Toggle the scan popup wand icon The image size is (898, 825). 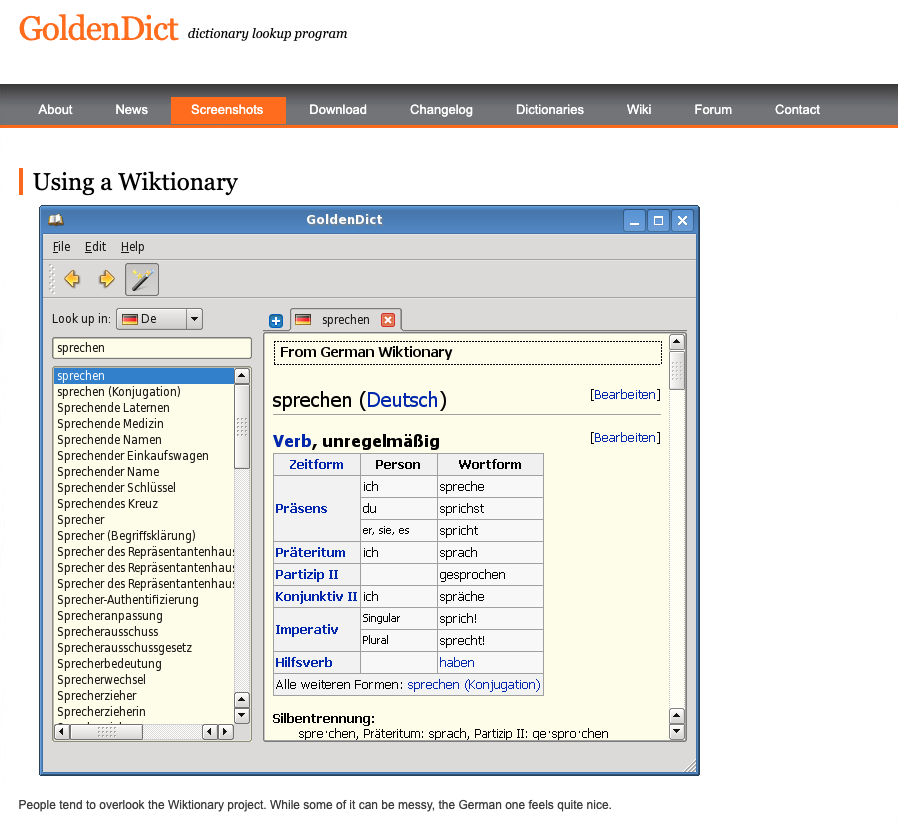pyautogui.click(x=142, y=280)
